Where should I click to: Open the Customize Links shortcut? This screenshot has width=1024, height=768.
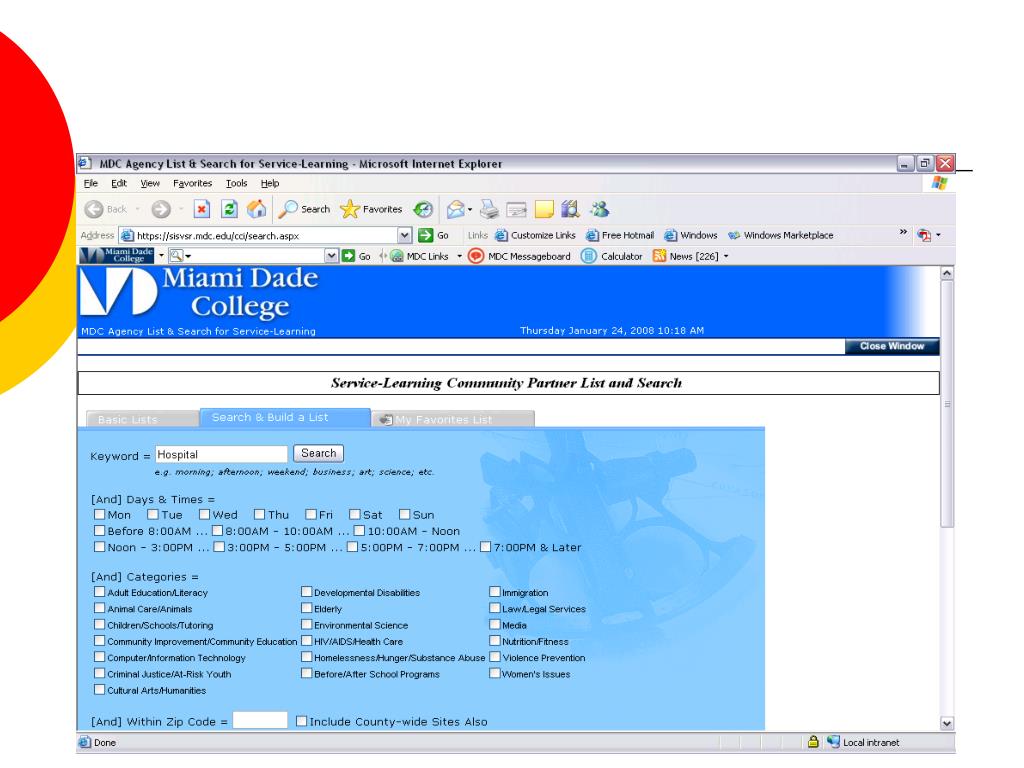point(536,235)
